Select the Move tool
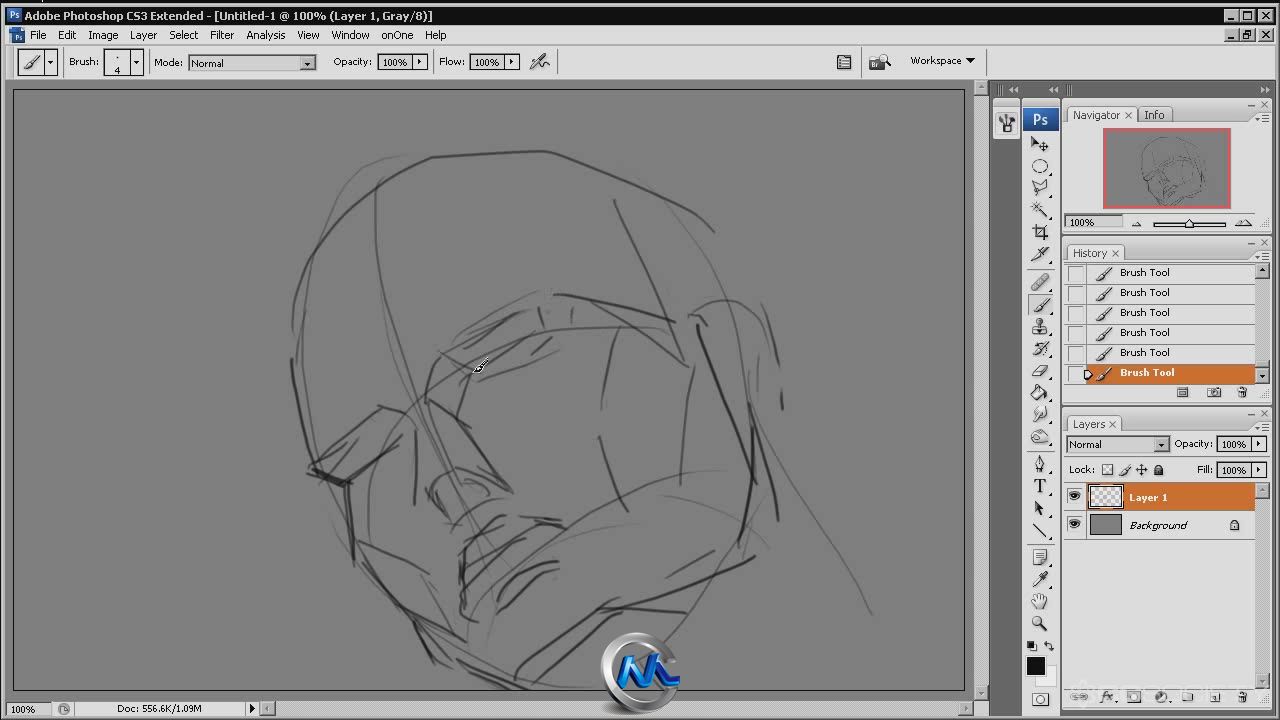Screen dimensions: 1280x720 click(x=1040, y=144)
